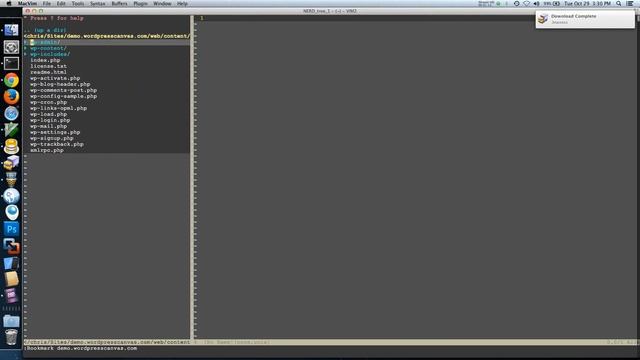
Task: Click the date and time in menu bar
Action: (587, 3)
